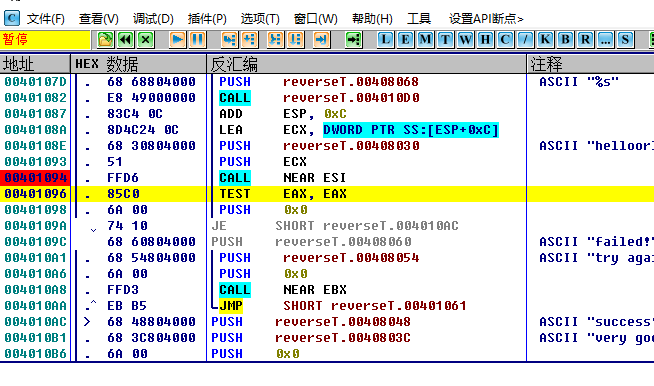Click the restart program rewind icon

pos(126,40)
